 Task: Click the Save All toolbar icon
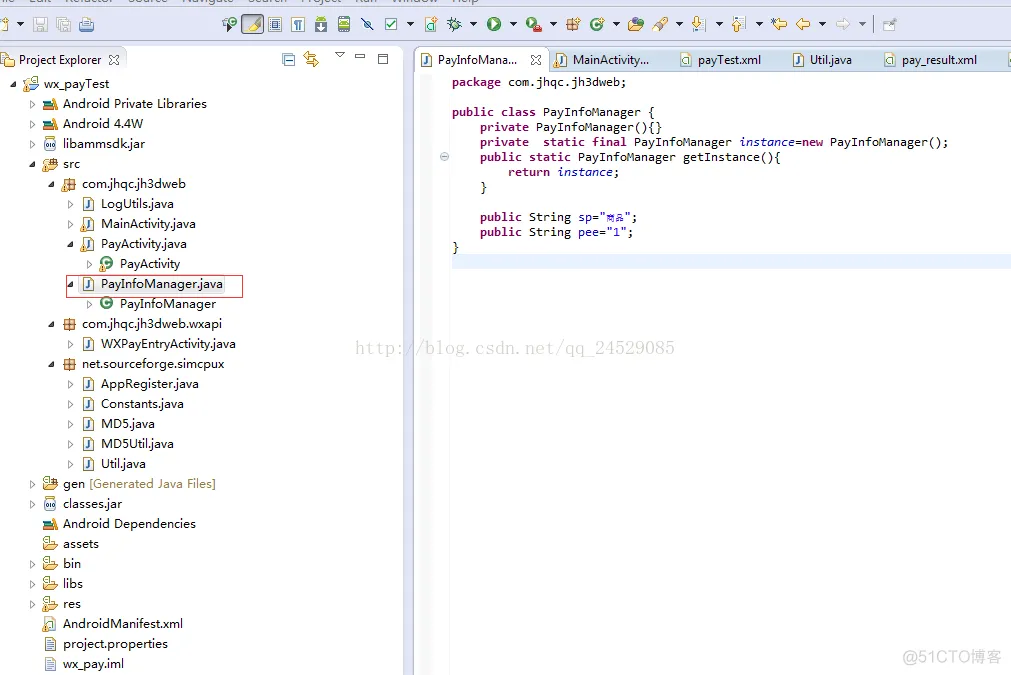63,24
